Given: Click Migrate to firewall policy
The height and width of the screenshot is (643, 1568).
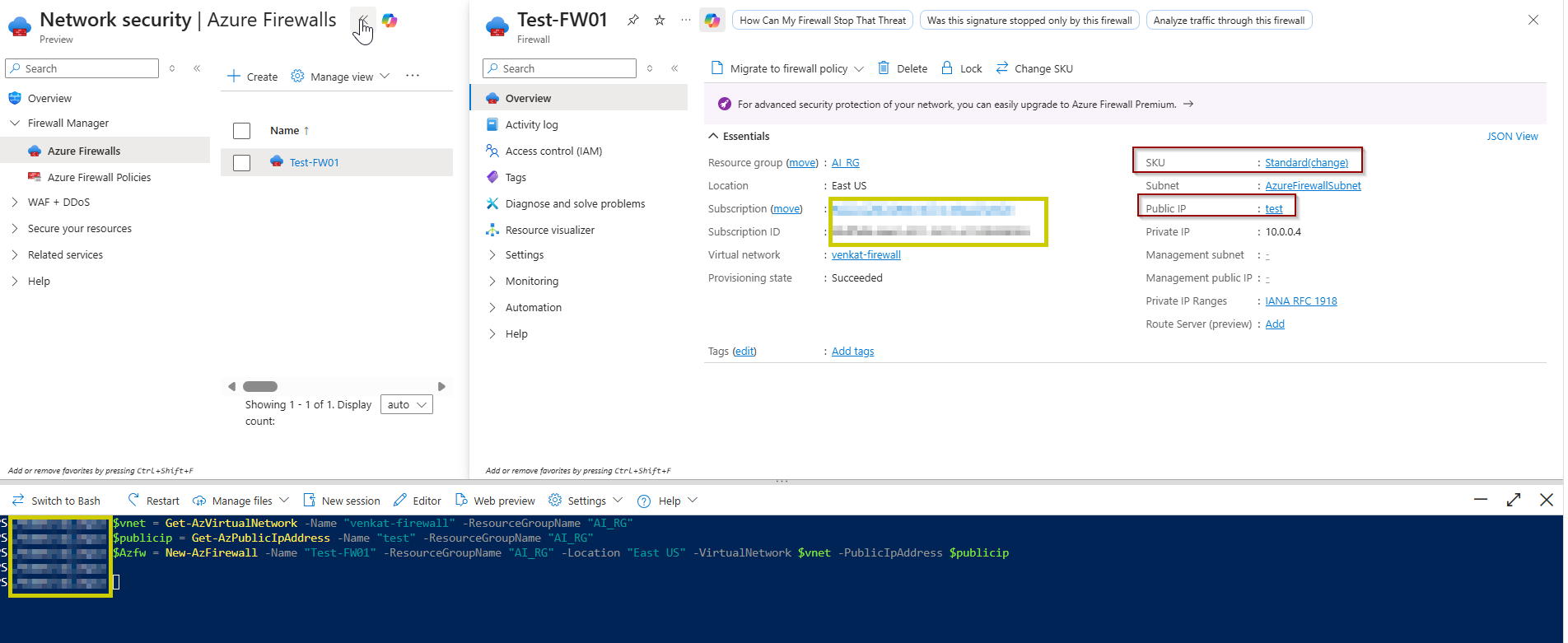Looking at the screenshot, I should (x=787, y=69).
